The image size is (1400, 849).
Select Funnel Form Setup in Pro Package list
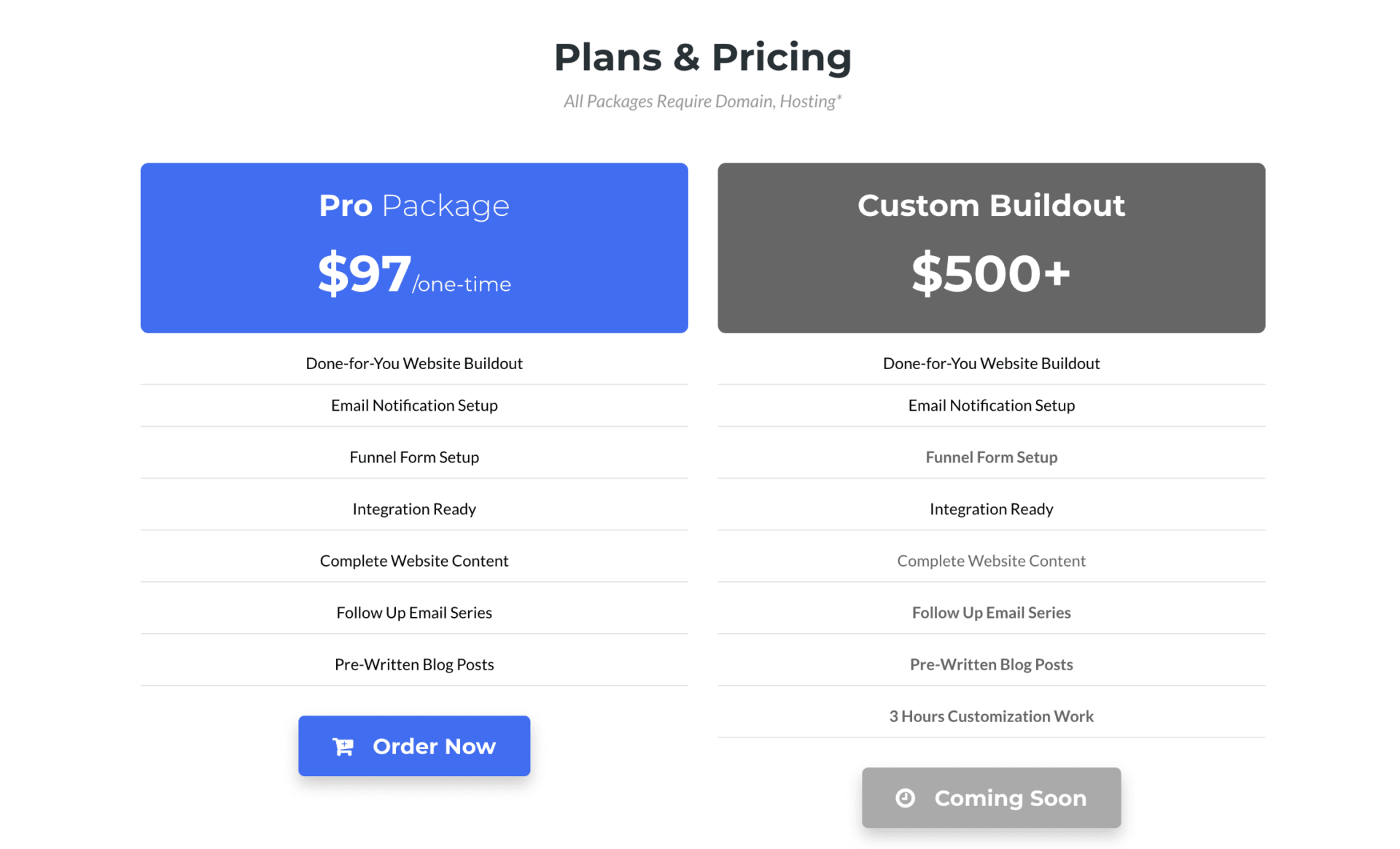(413, 457)
